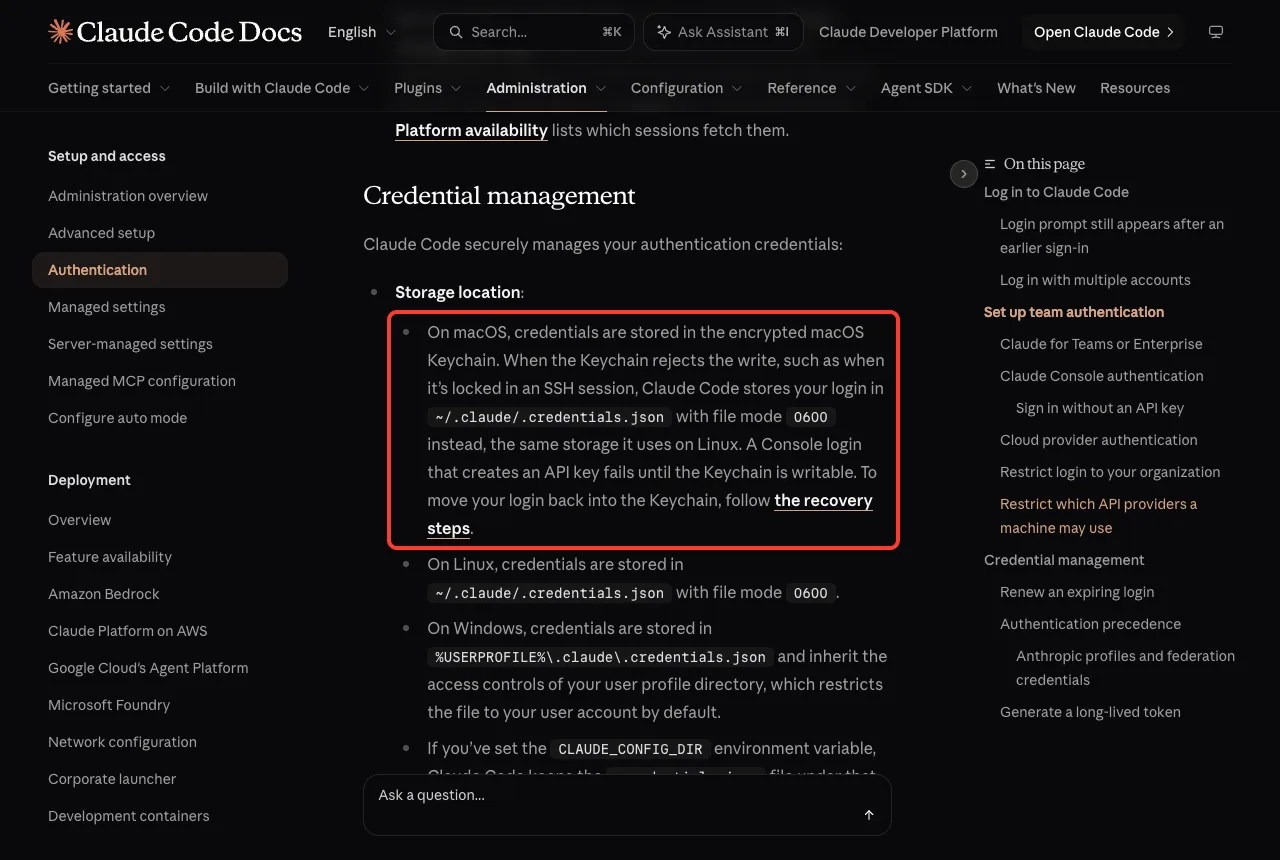The height and width of the screenshot is (860, 1280).
Task: Click into the Search field
Action: [533, 32]
